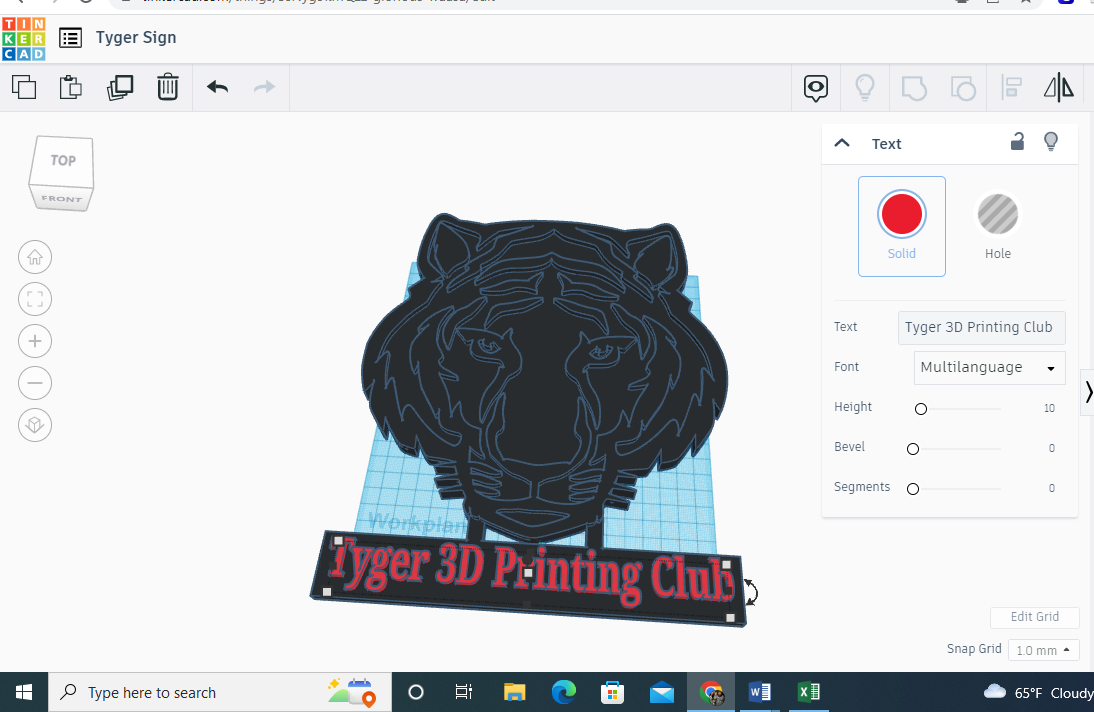Viewport: 1094px width, 712px height.
Task: Change the text shape to Hole
Action: tap(997, 226)
